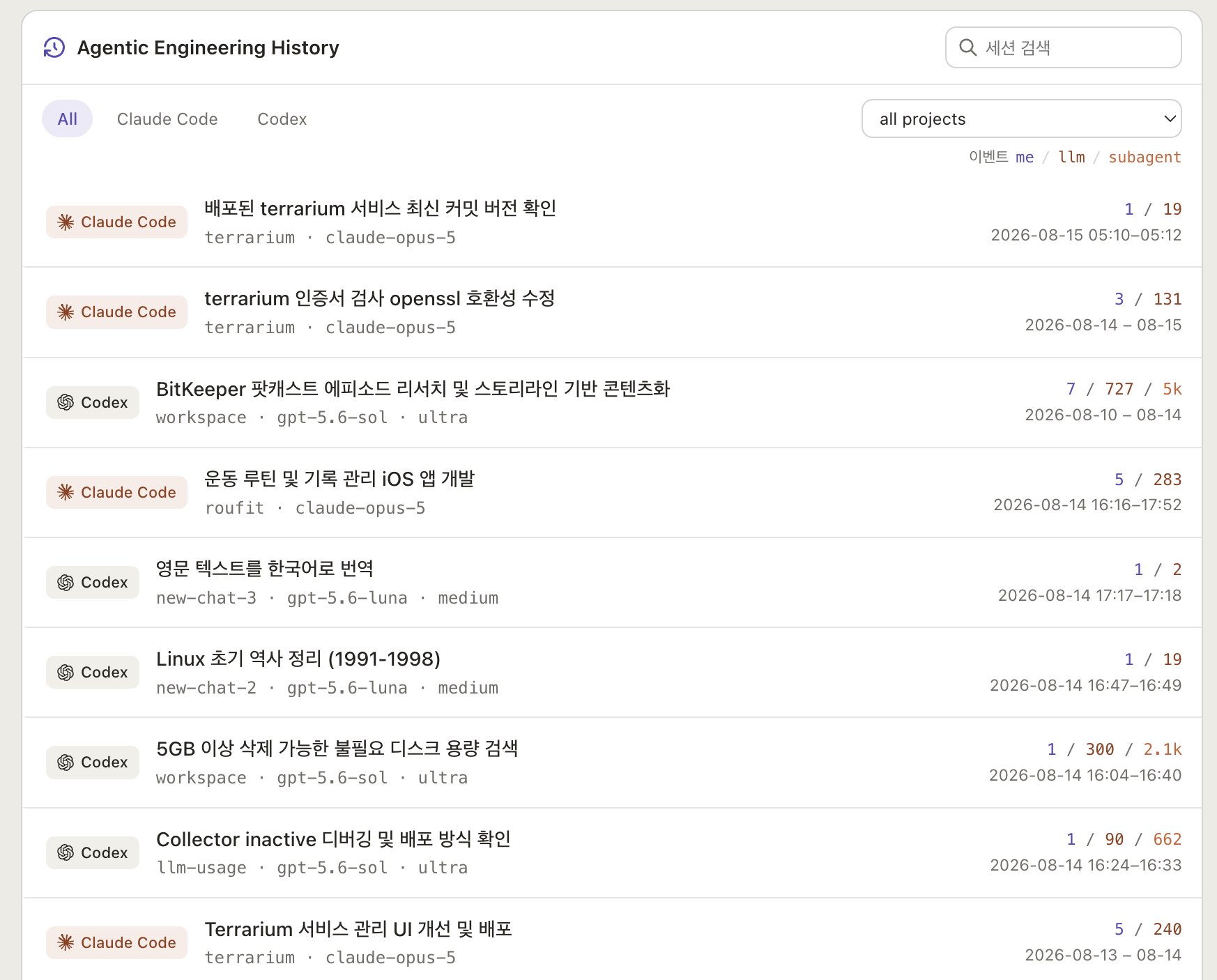This screenshot has width=1217, height=980.
Task: Select the All filter tab
Action: click(67, 119)
